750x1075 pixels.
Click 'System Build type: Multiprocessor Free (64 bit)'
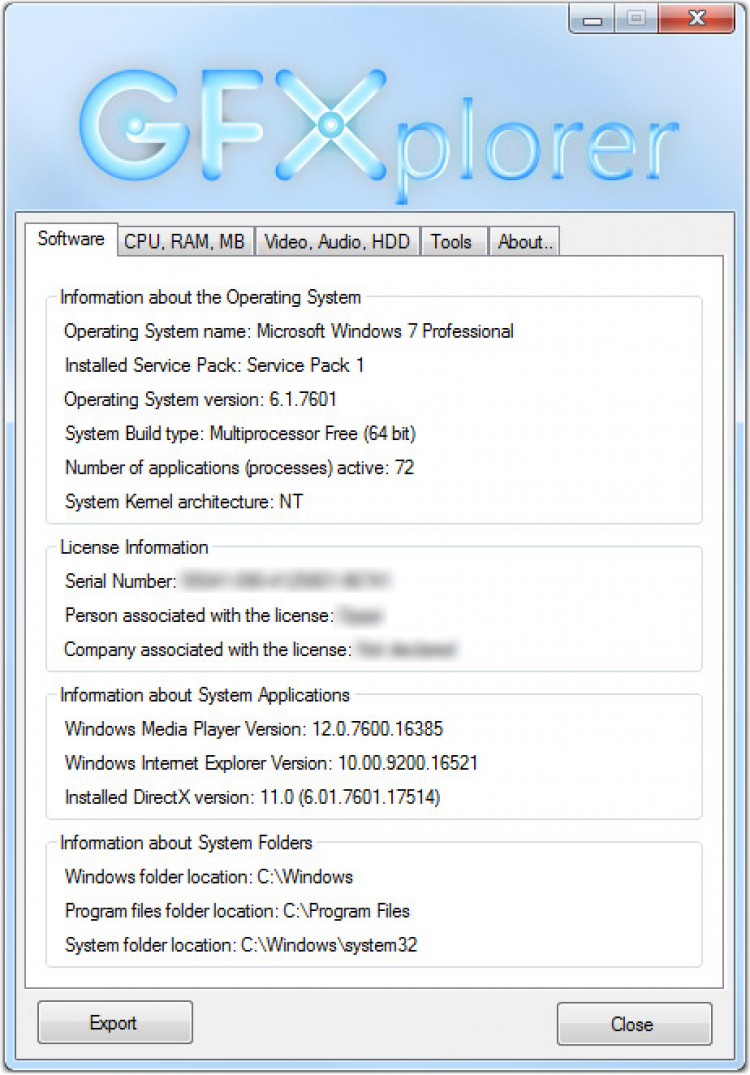240,433
